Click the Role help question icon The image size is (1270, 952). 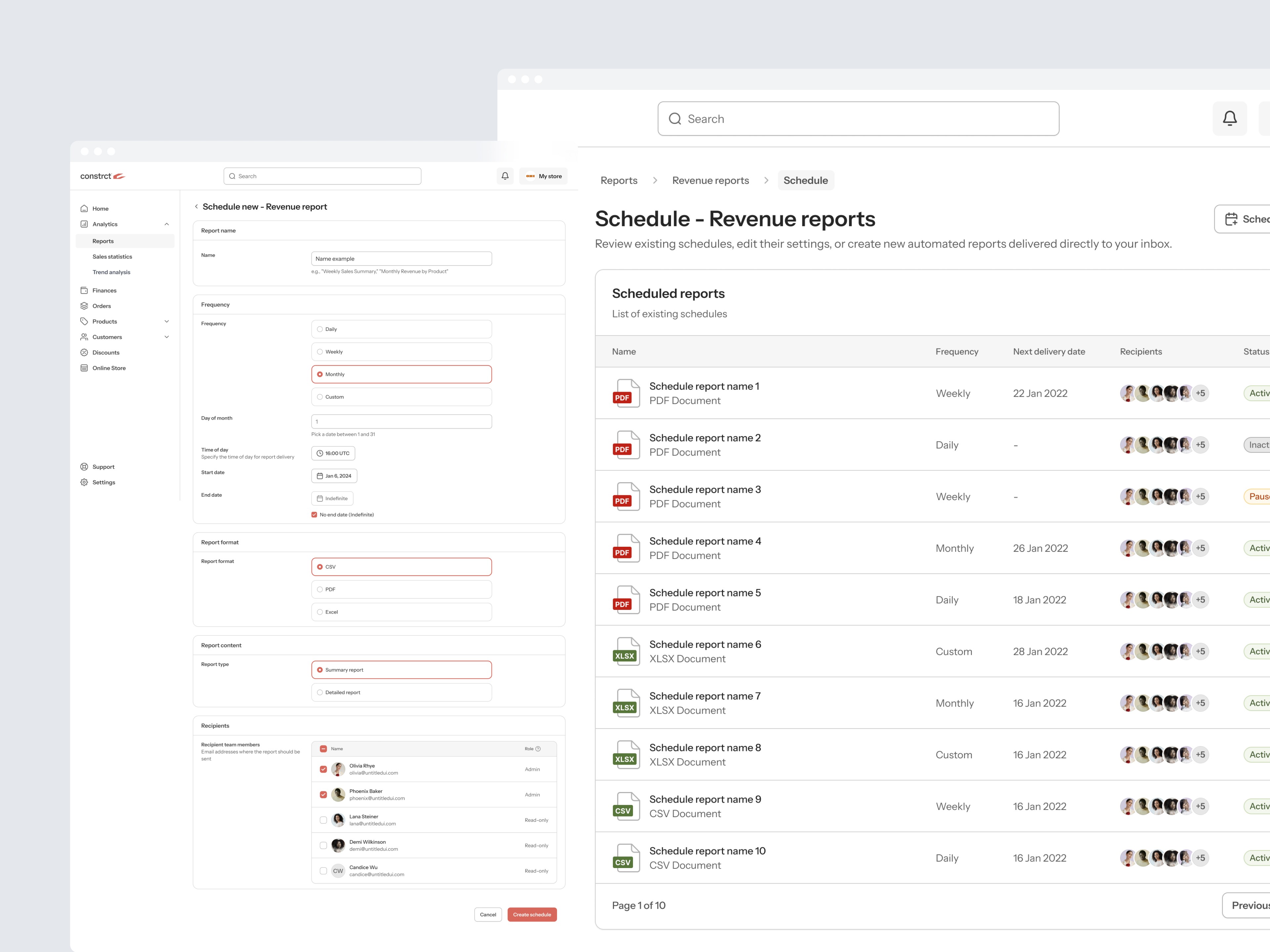(538, 749)
